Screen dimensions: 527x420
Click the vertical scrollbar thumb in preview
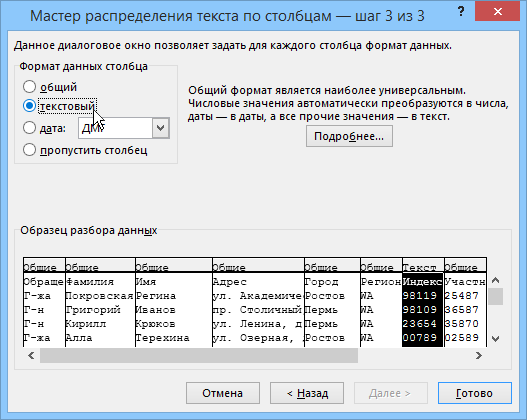pos(495,296)
